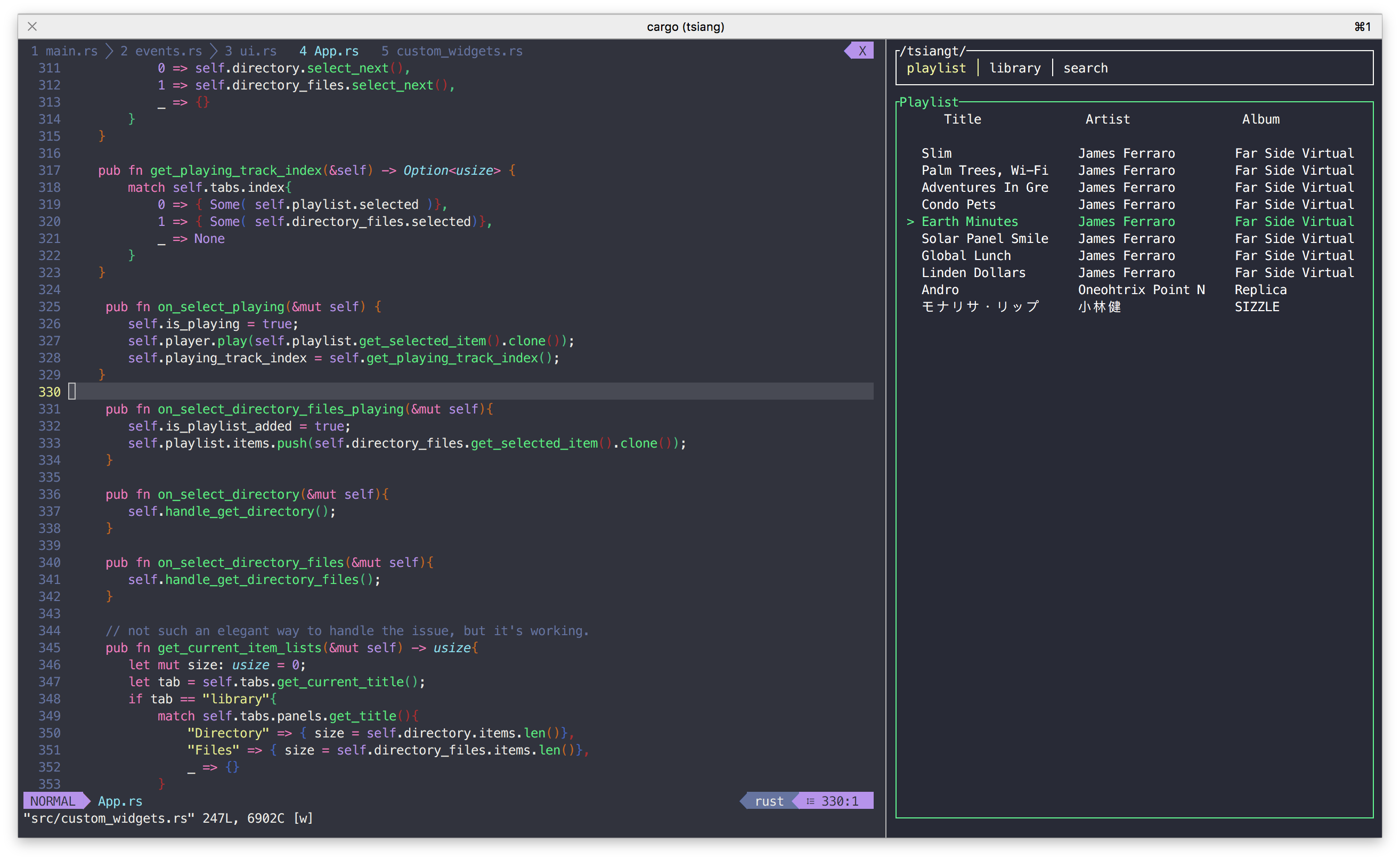Screen dimensions: 1400x860
Task: Click the /tsiangt/ header title
Action: (932, 51)
